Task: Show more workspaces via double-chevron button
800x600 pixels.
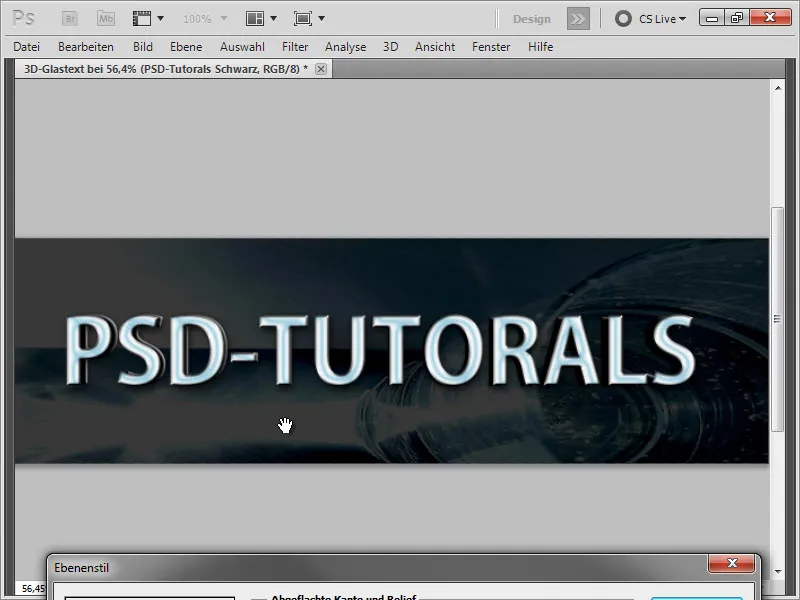Action: pos(578,19)
